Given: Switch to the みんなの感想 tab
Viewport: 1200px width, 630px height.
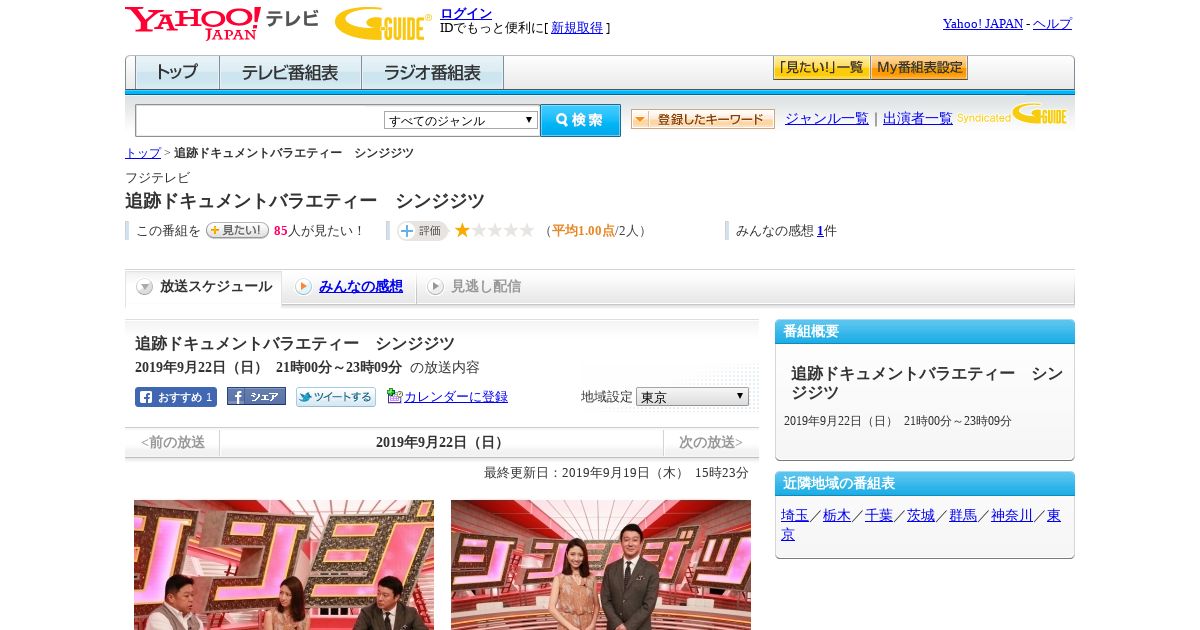Looking at the screenshot, I should click(349, 287).
